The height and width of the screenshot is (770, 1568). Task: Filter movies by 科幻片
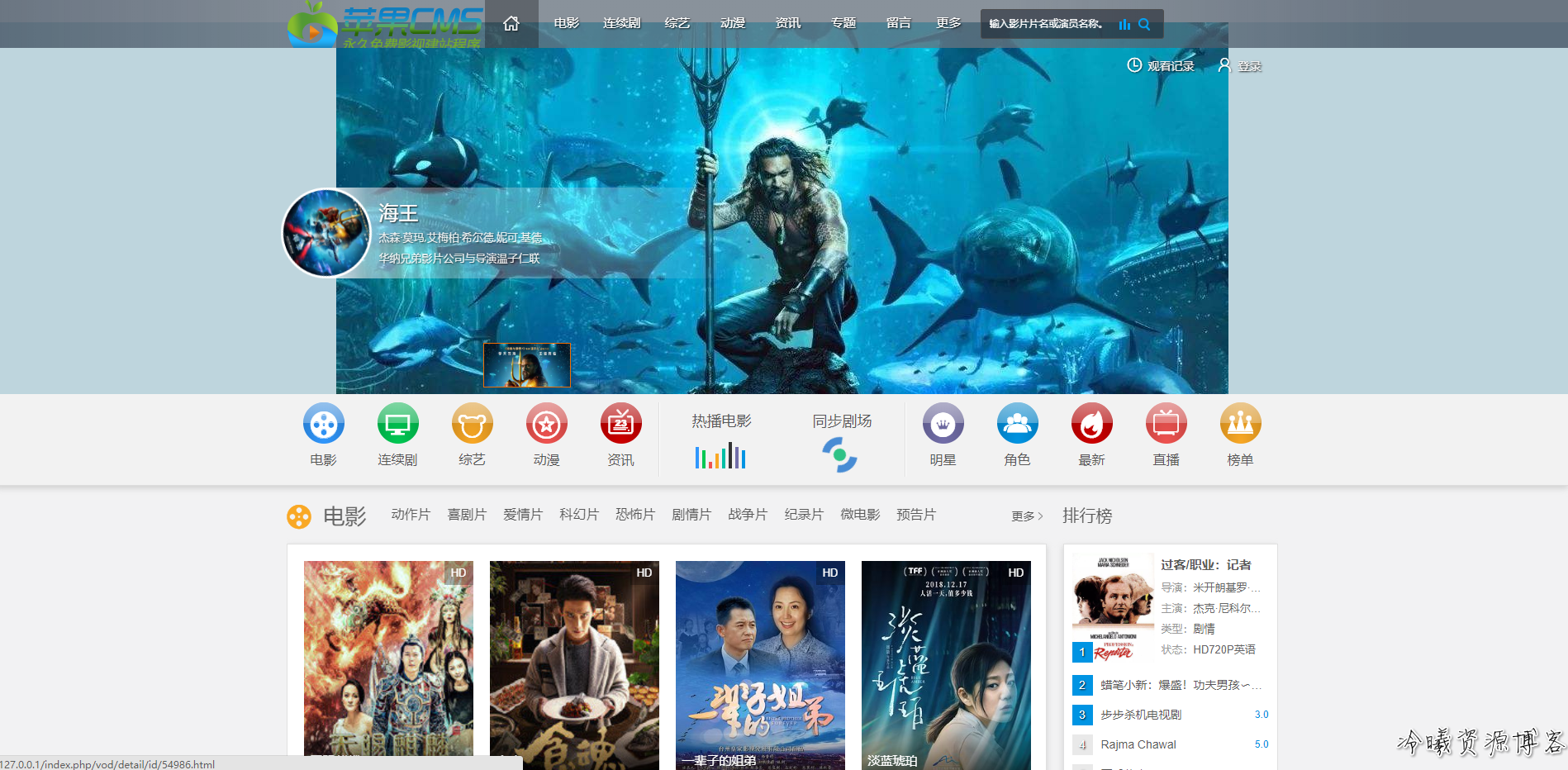tap(579, 515)
